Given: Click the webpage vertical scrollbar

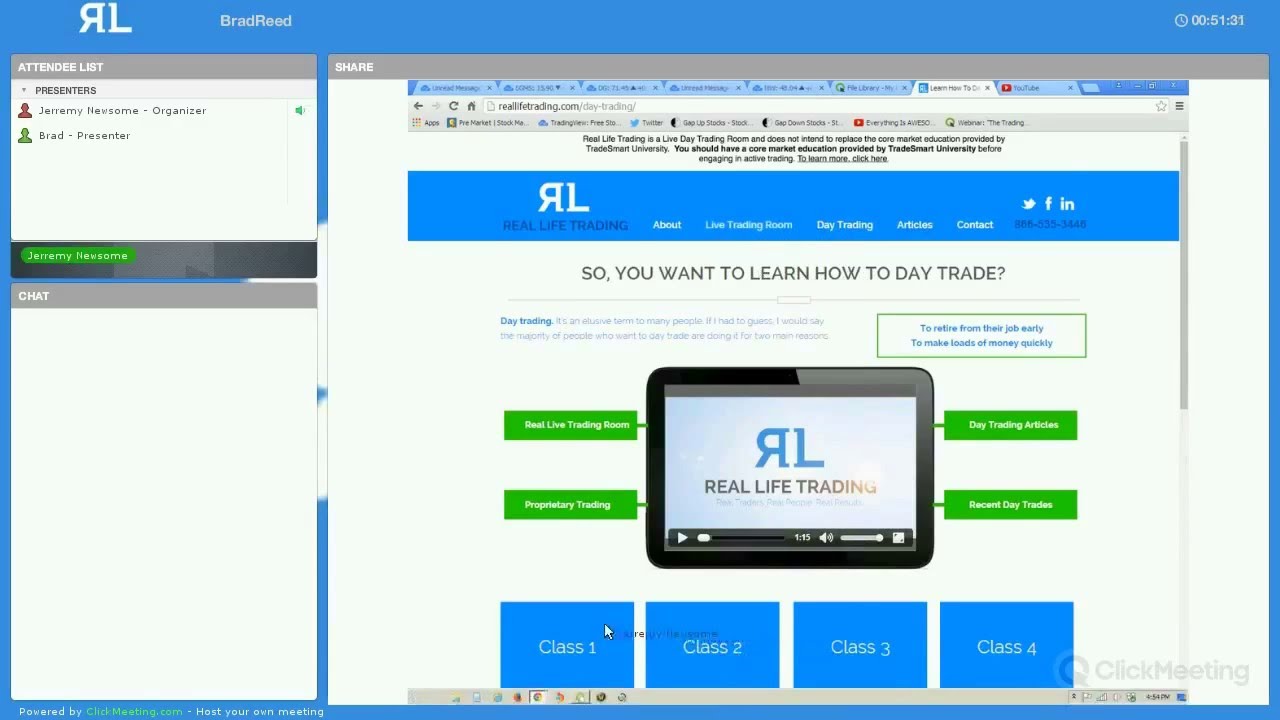Looking at the screenshot, I should pos(1184,275).
